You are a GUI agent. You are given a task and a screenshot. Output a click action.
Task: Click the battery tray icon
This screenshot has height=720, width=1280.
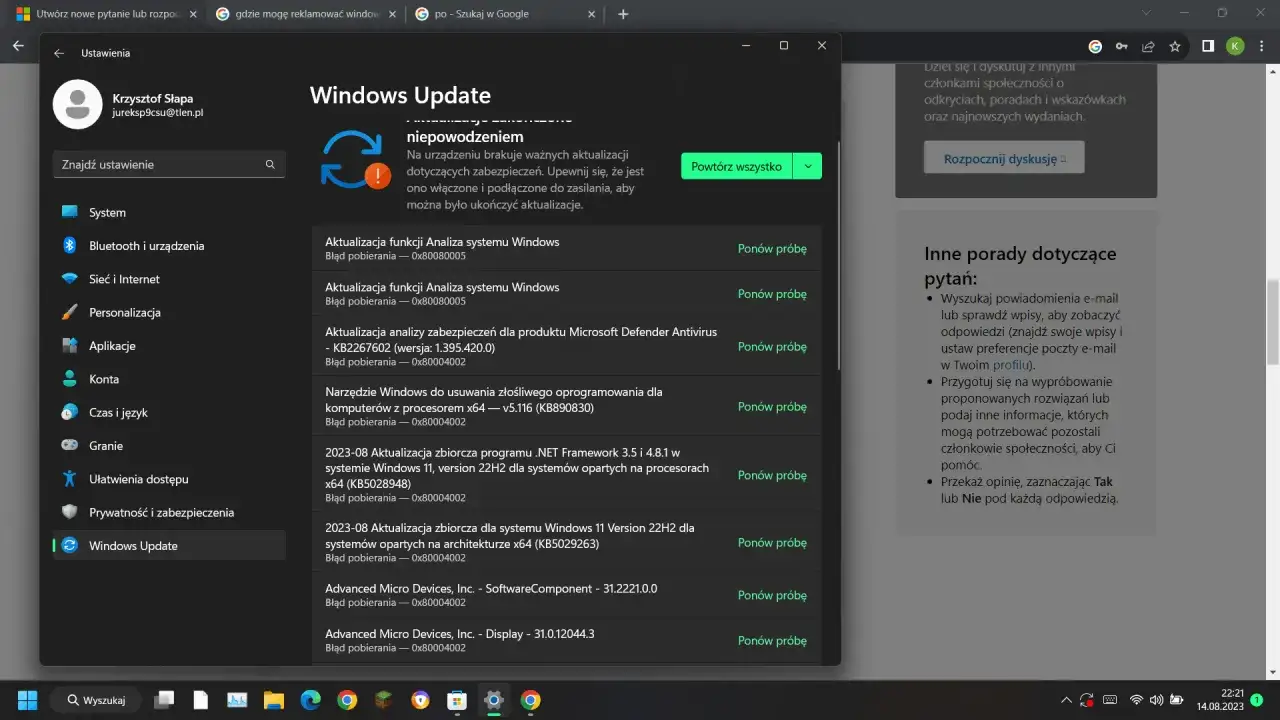[1177, 700]
